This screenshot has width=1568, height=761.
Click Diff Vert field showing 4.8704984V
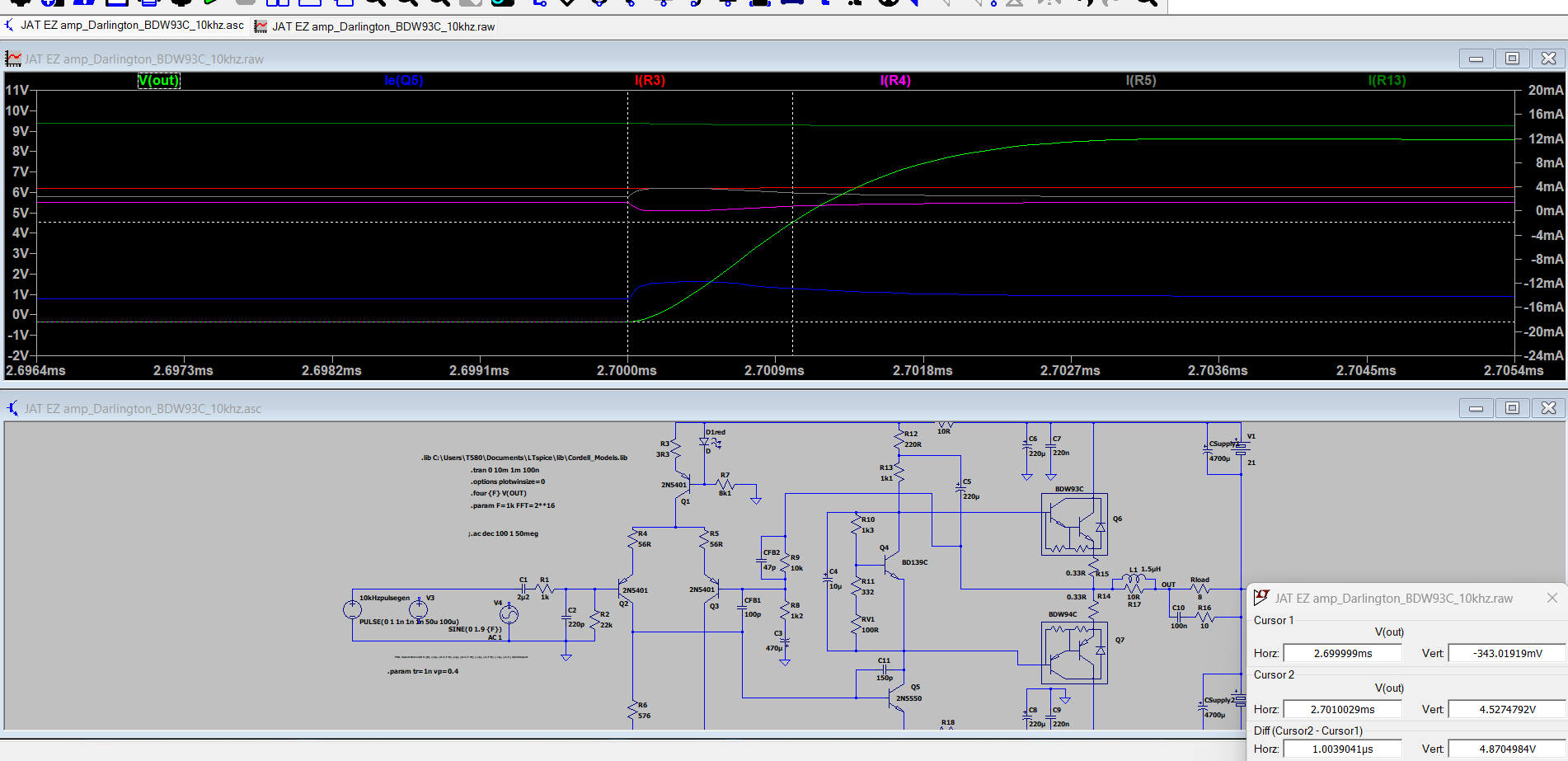(x=1508, y=749)
